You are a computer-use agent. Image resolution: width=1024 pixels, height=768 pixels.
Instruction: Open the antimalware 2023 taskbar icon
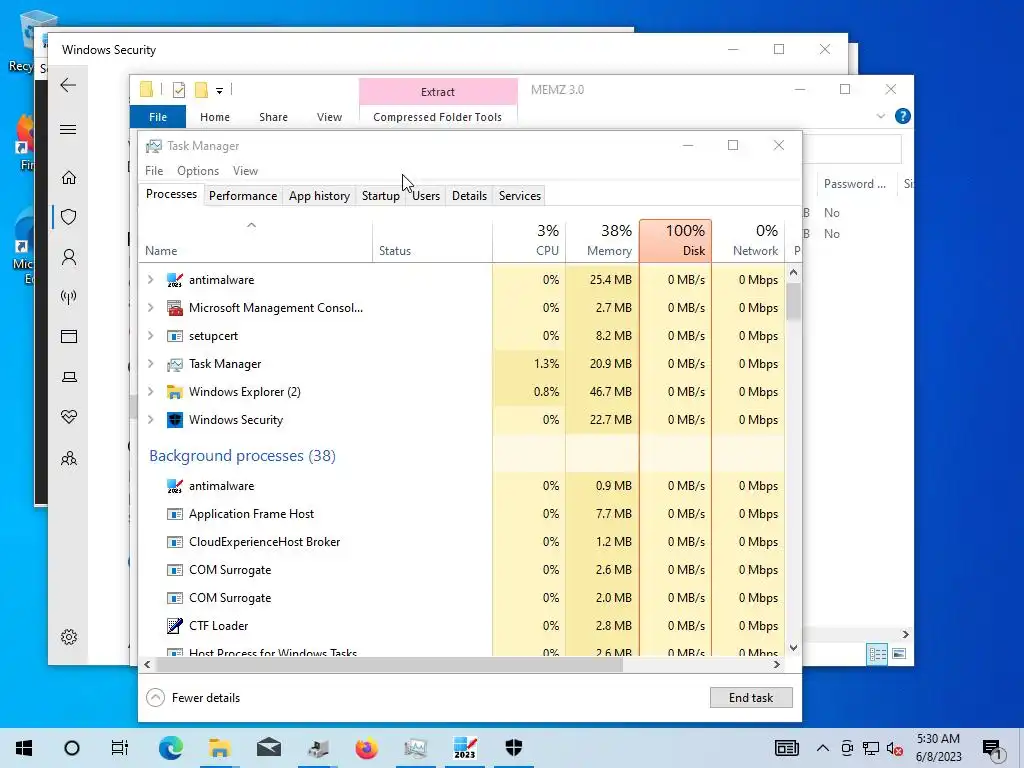(464, 748)
